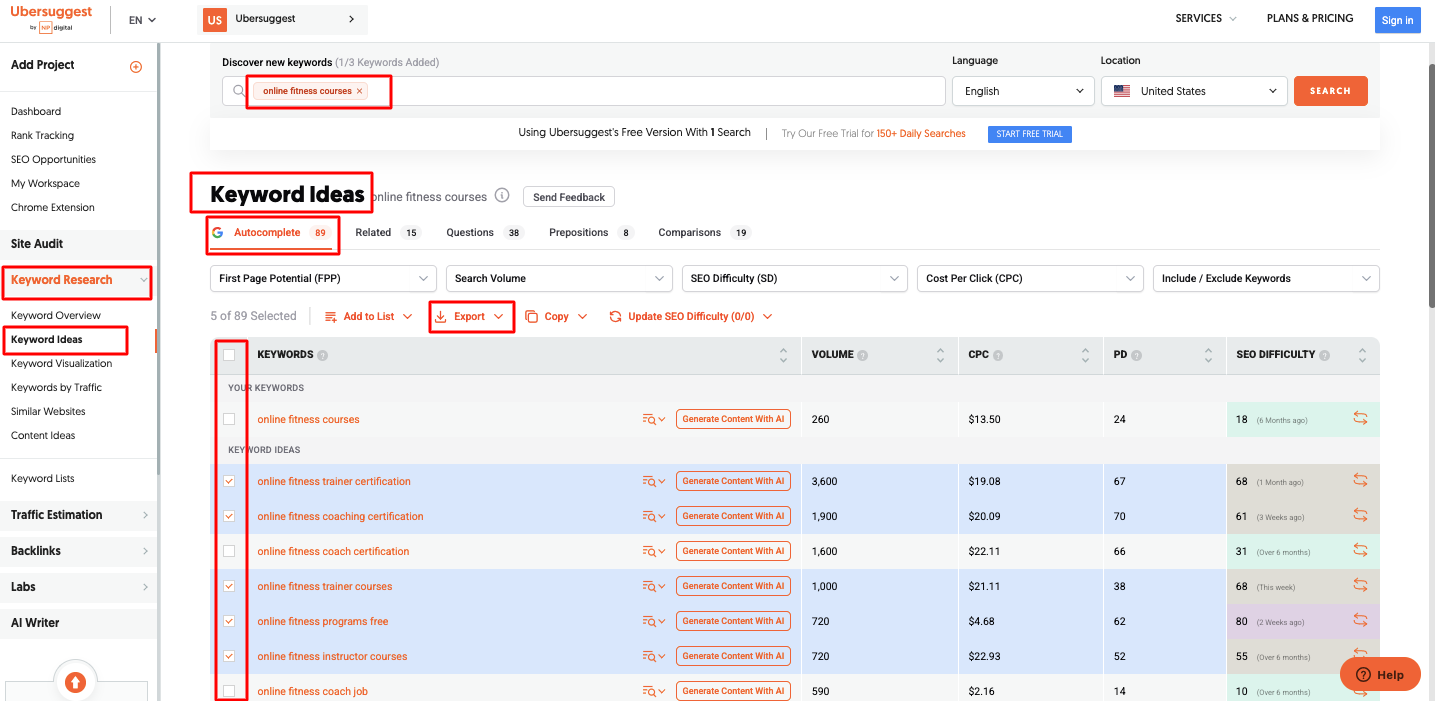Click the orange scroll-up arrow button

75,682
